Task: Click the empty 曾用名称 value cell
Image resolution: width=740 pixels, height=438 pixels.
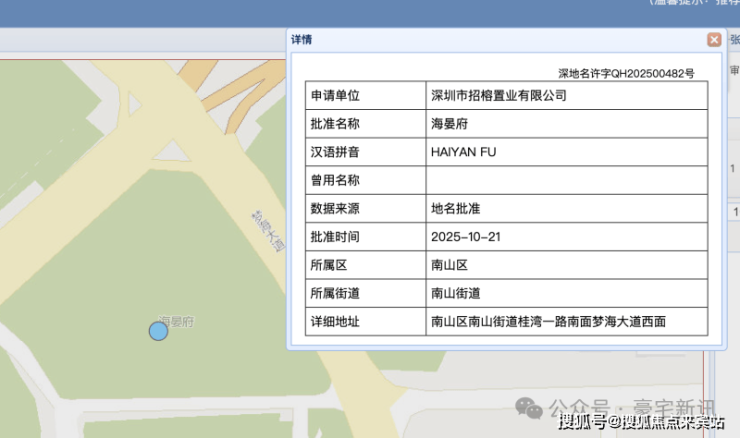Action: [x=567, y=180]
